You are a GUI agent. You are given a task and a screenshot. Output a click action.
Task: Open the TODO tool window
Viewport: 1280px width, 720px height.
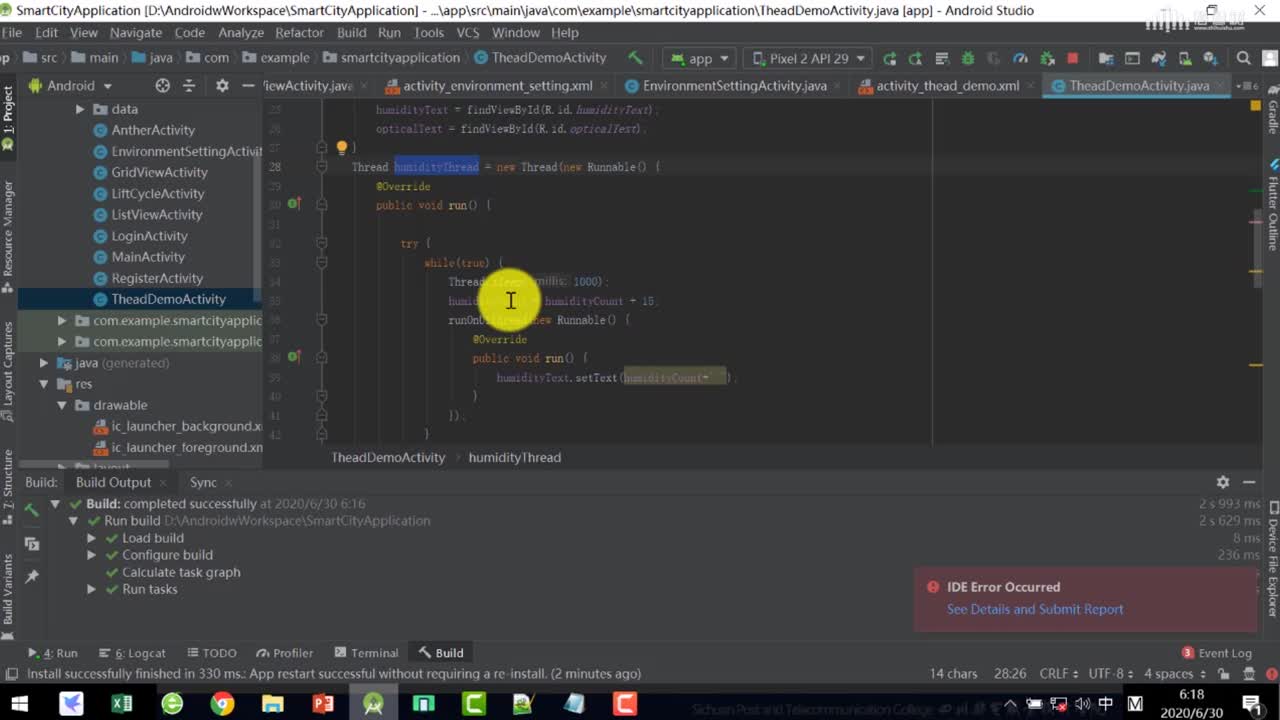pyautogui.click(x=211, y=653)
